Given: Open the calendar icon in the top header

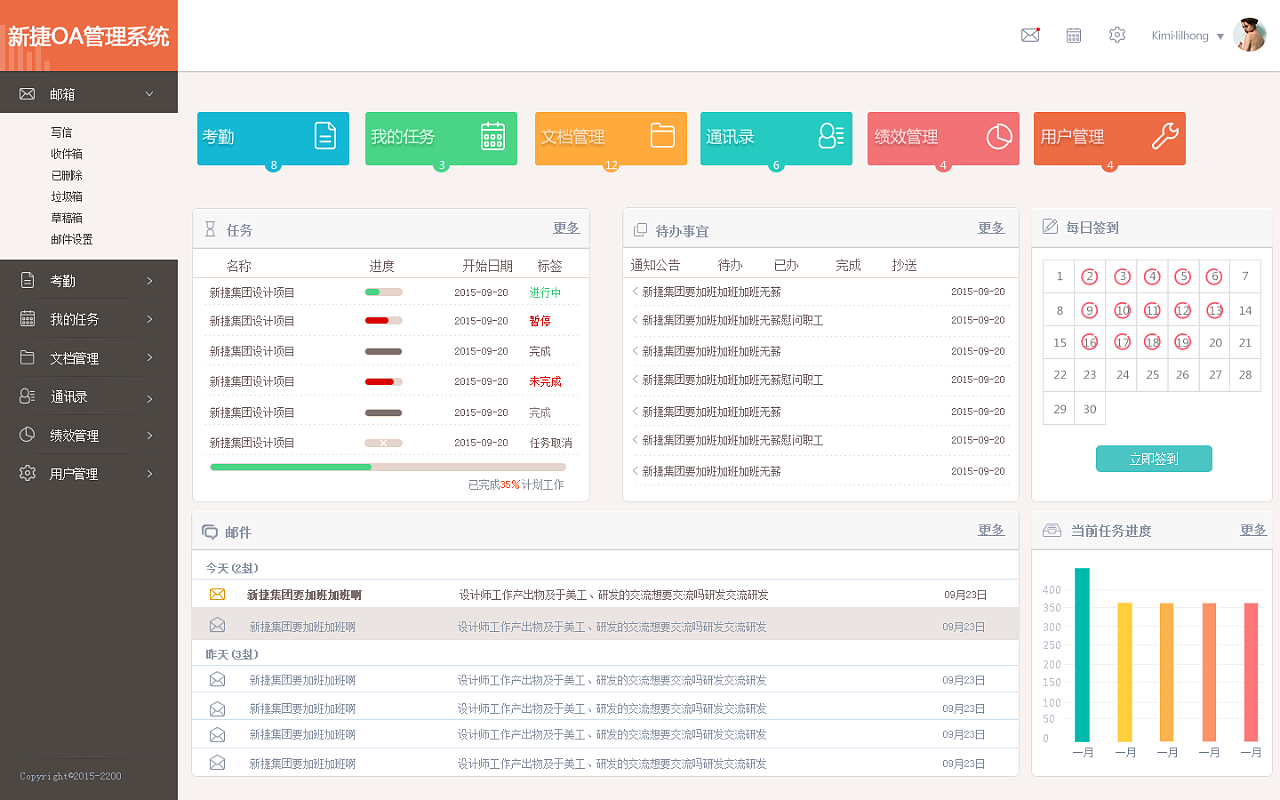Looking at the screenshot, I should [1074, 35].
